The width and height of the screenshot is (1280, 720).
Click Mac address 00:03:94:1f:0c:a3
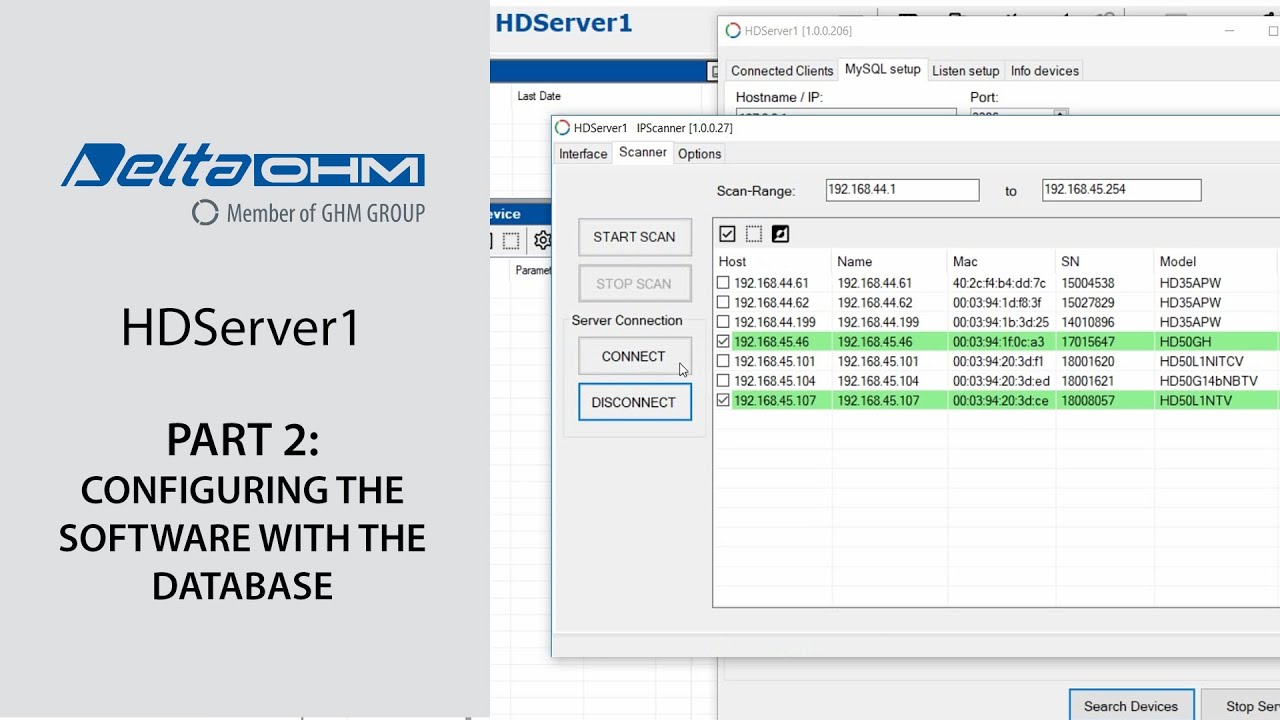click(998, 341)
